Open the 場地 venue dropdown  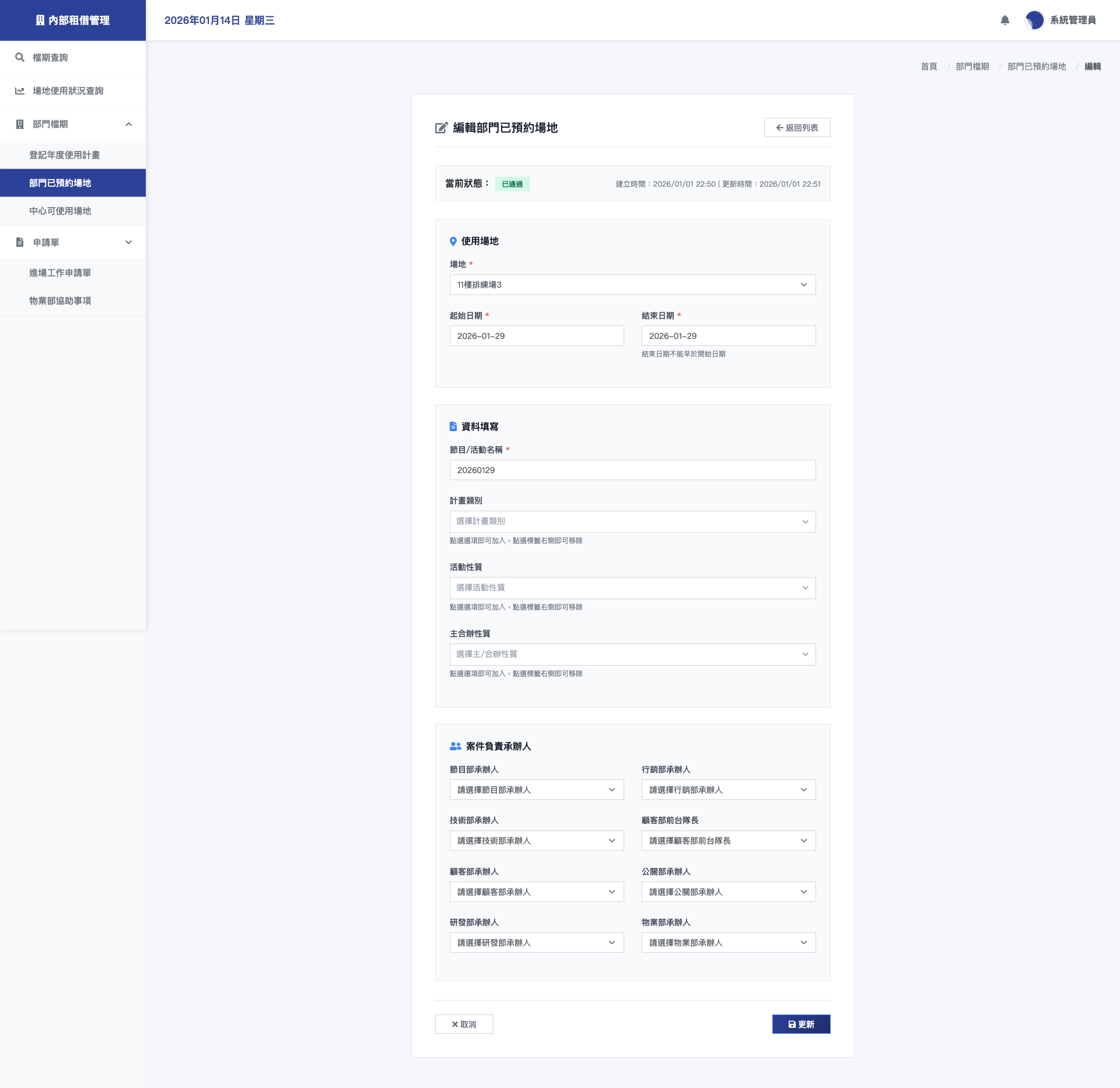[x=632, y=285]
